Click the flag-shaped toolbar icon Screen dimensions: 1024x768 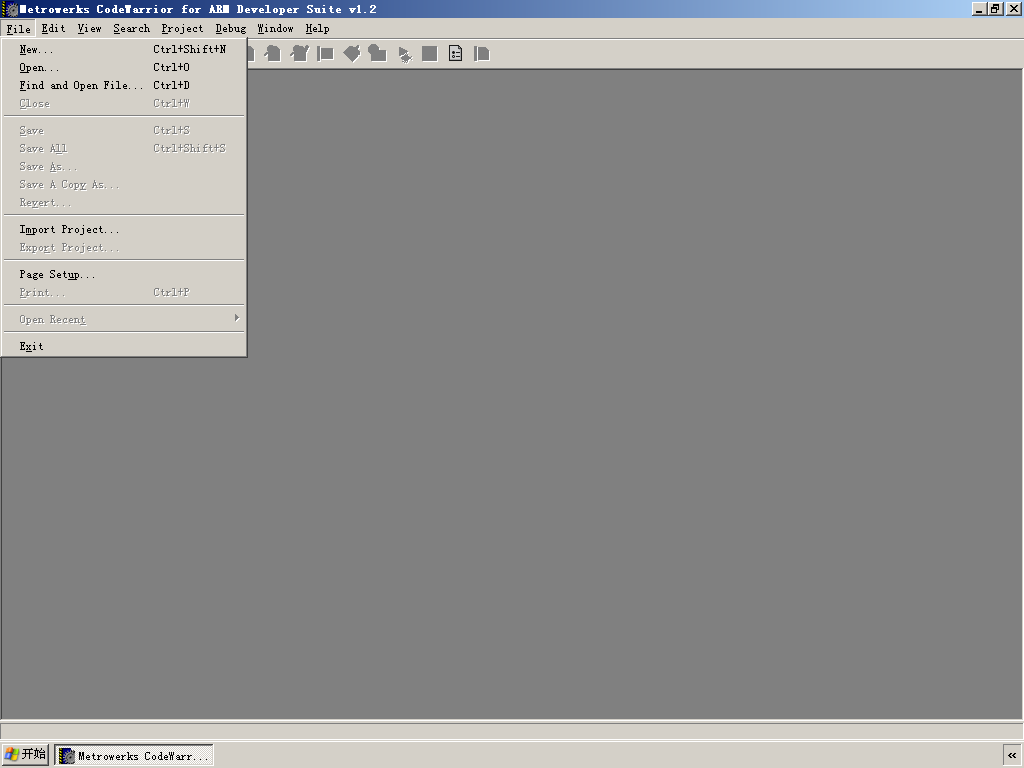[x=325, y=54]
